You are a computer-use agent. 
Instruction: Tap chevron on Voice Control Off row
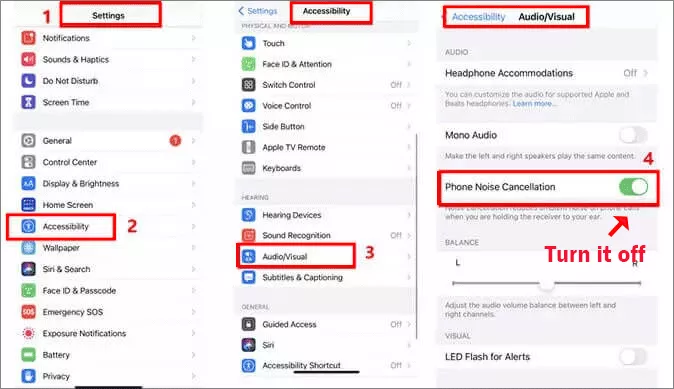tap(409, 105)
